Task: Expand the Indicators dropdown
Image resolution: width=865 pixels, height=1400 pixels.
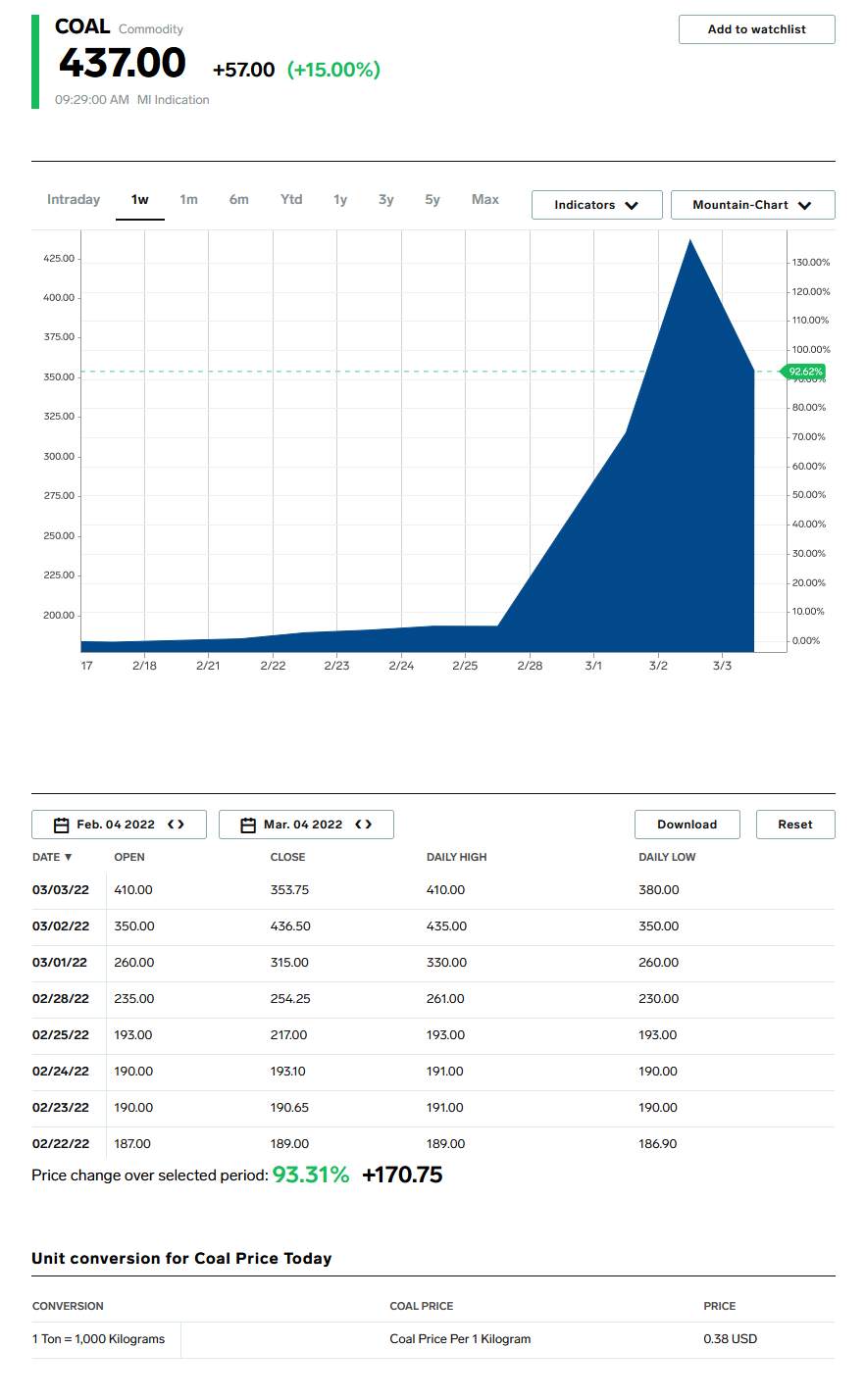Action: tap(596, 205)
